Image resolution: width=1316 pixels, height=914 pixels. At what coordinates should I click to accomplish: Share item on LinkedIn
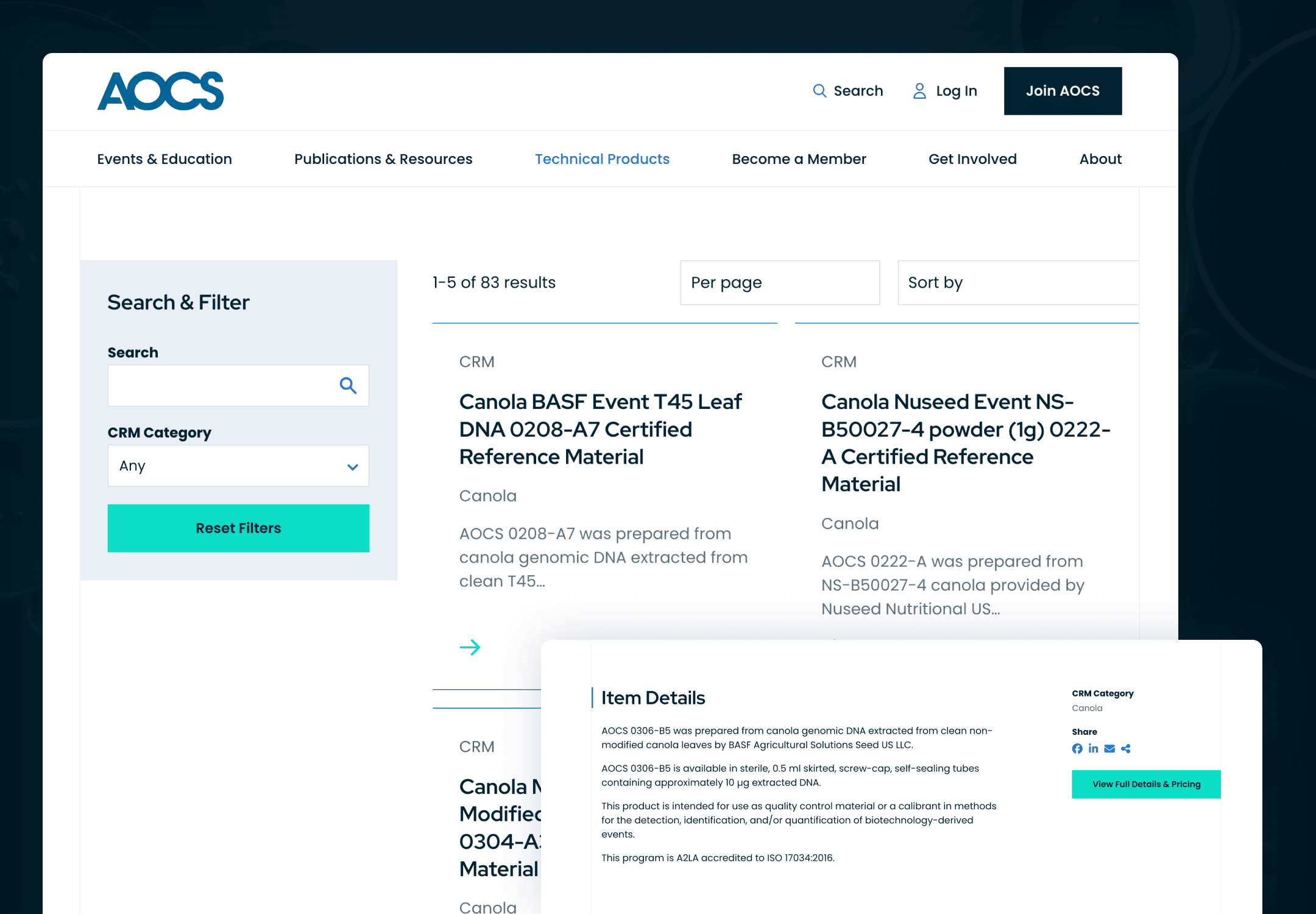[x=1093, y=748]
